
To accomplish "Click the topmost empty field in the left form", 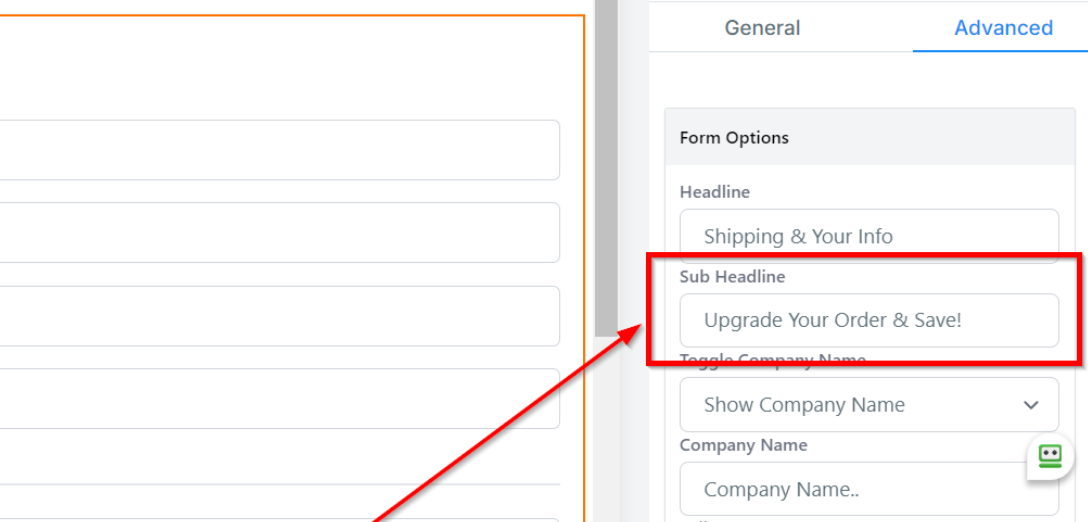I will [278, 150].
